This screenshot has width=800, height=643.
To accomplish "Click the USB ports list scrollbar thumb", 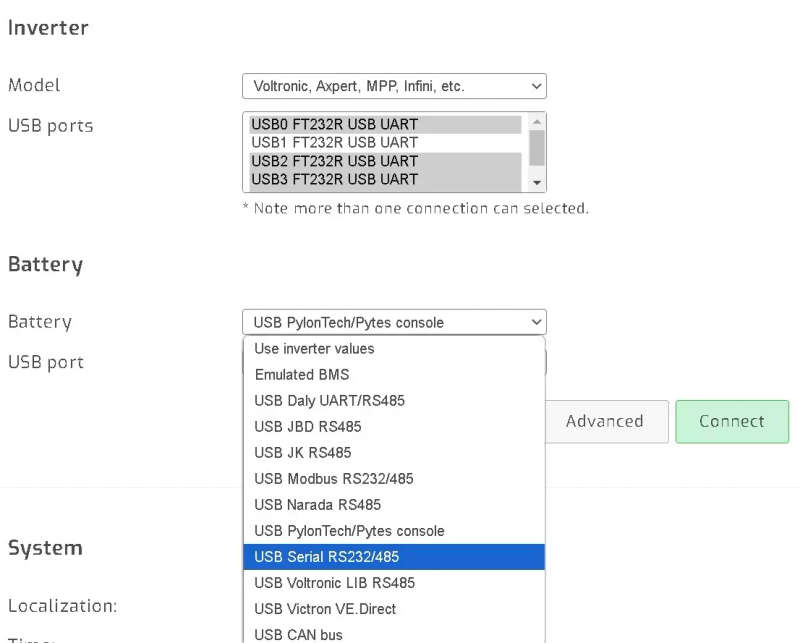I will (x=537, y=148).
